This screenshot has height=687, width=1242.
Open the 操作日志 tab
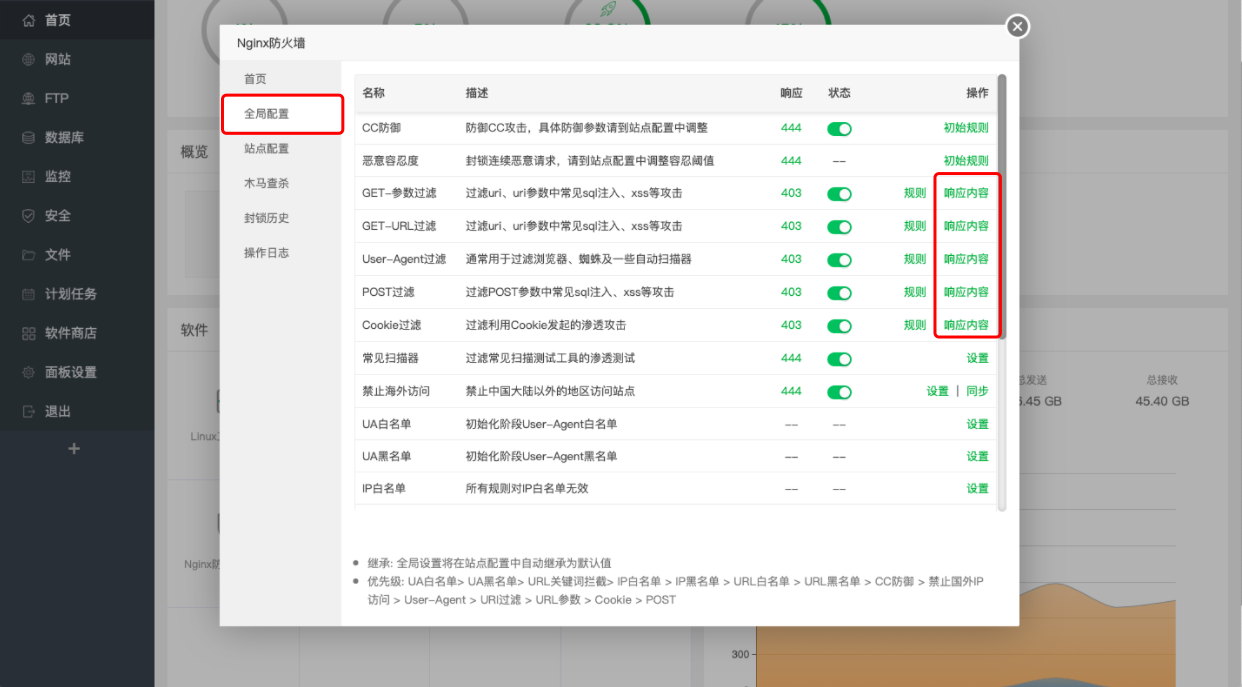(x=266, y=253)
